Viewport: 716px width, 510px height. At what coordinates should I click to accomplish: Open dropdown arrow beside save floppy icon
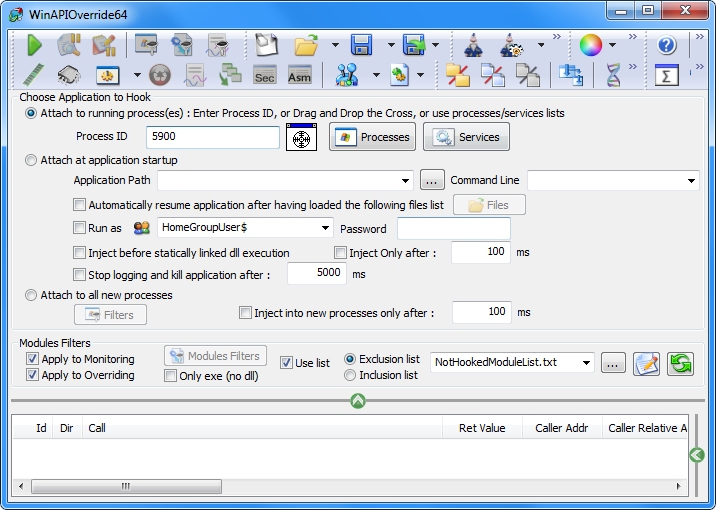pyautogui.click(x=391, y=45)
